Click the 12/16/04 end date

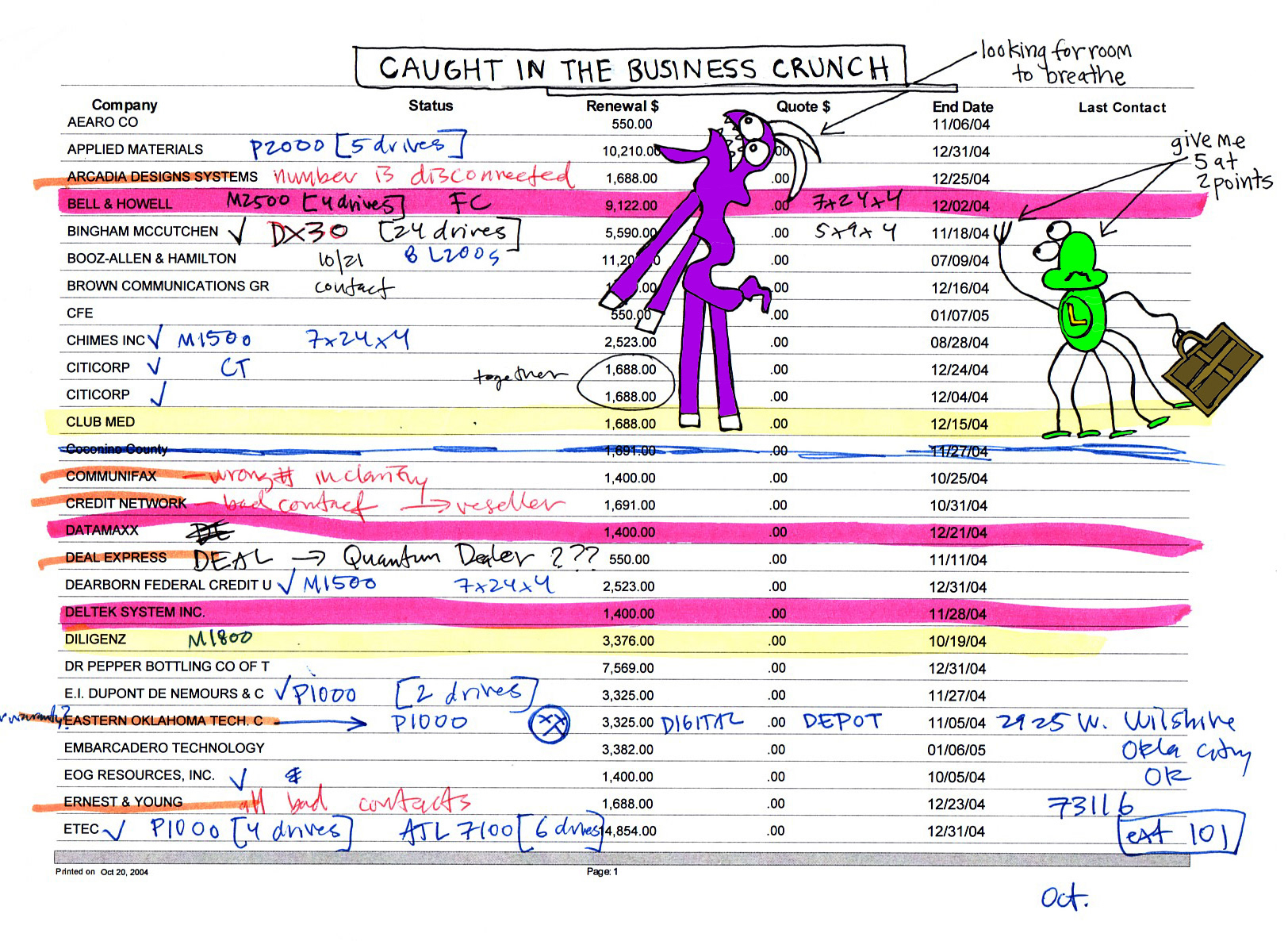point(960,288)
